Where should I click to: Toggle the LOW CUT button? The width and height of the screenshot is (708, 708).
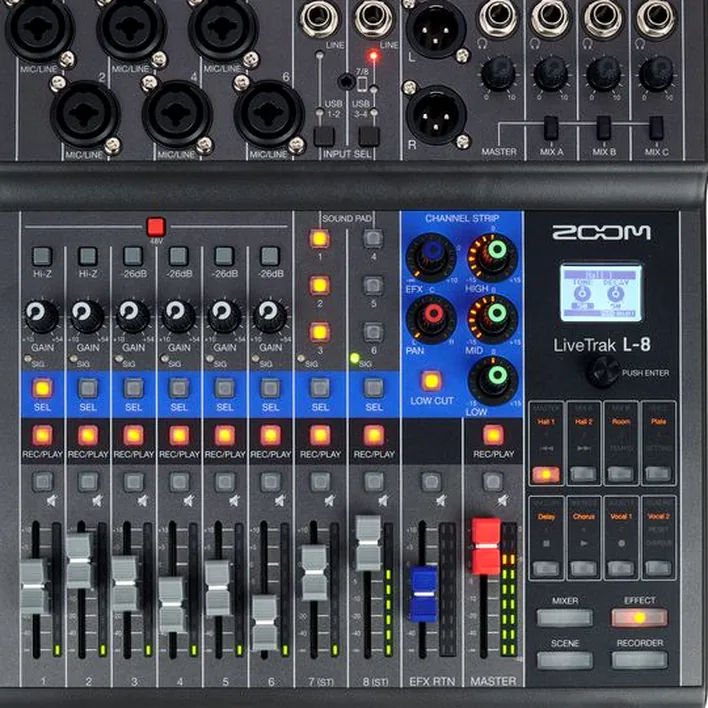(x=431, y=381)
